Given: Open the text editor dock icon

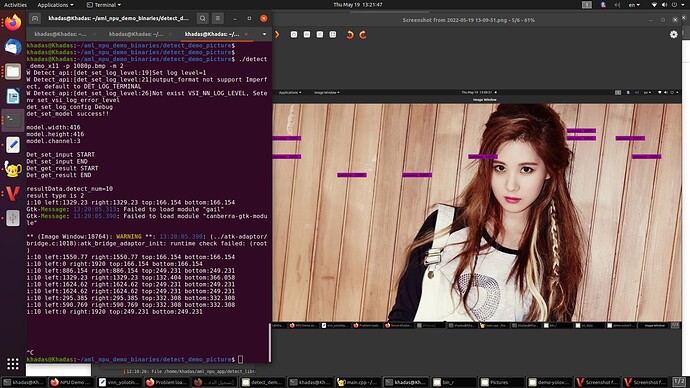Looking at the screenshot, I should [x=13, y=144].
